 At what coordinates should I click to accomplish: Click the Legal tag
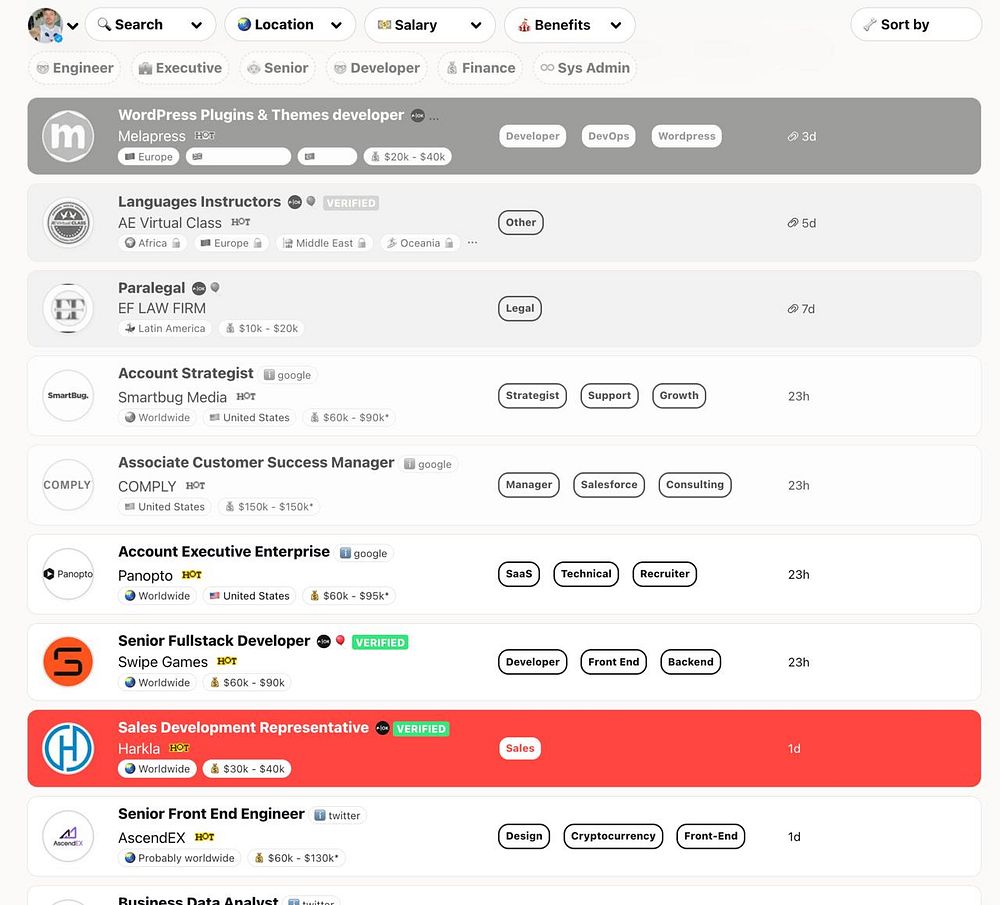pyautogui.click(x=520, y=308)
